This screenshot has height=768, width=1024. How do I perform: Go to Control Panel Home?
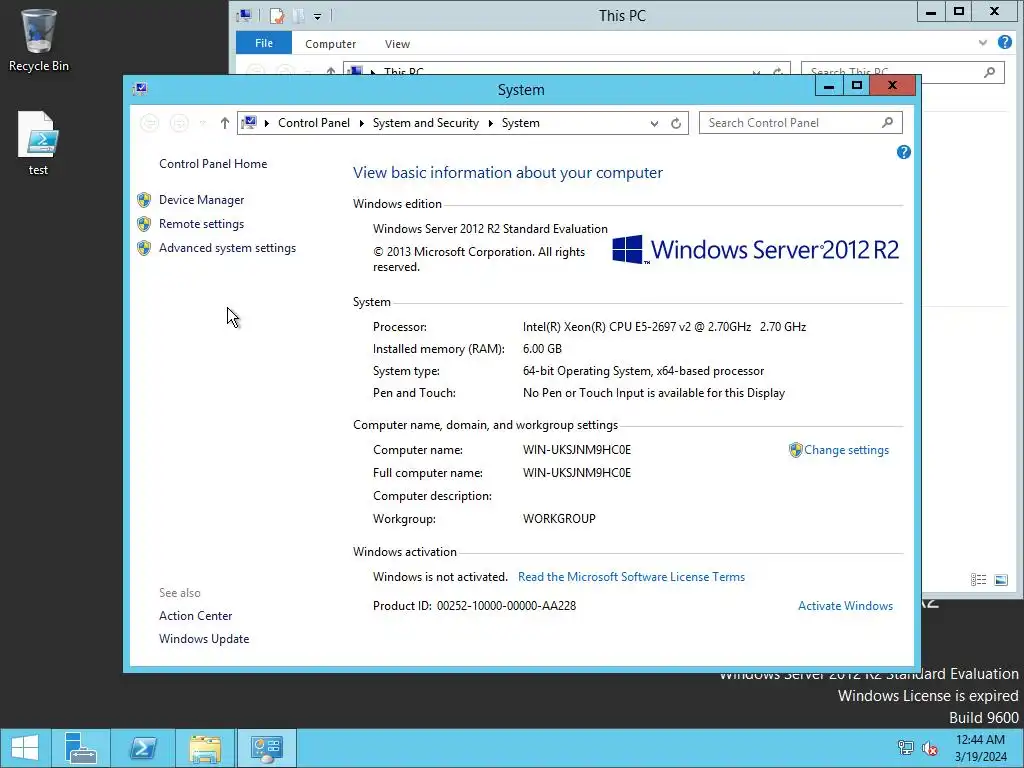coord(213,164)
